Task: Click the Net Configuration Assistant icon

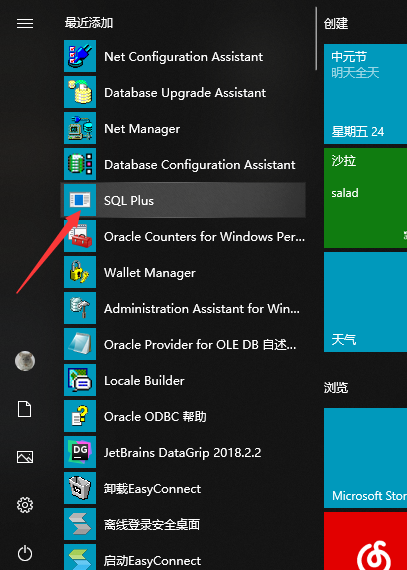Action: tap(80, 56)
